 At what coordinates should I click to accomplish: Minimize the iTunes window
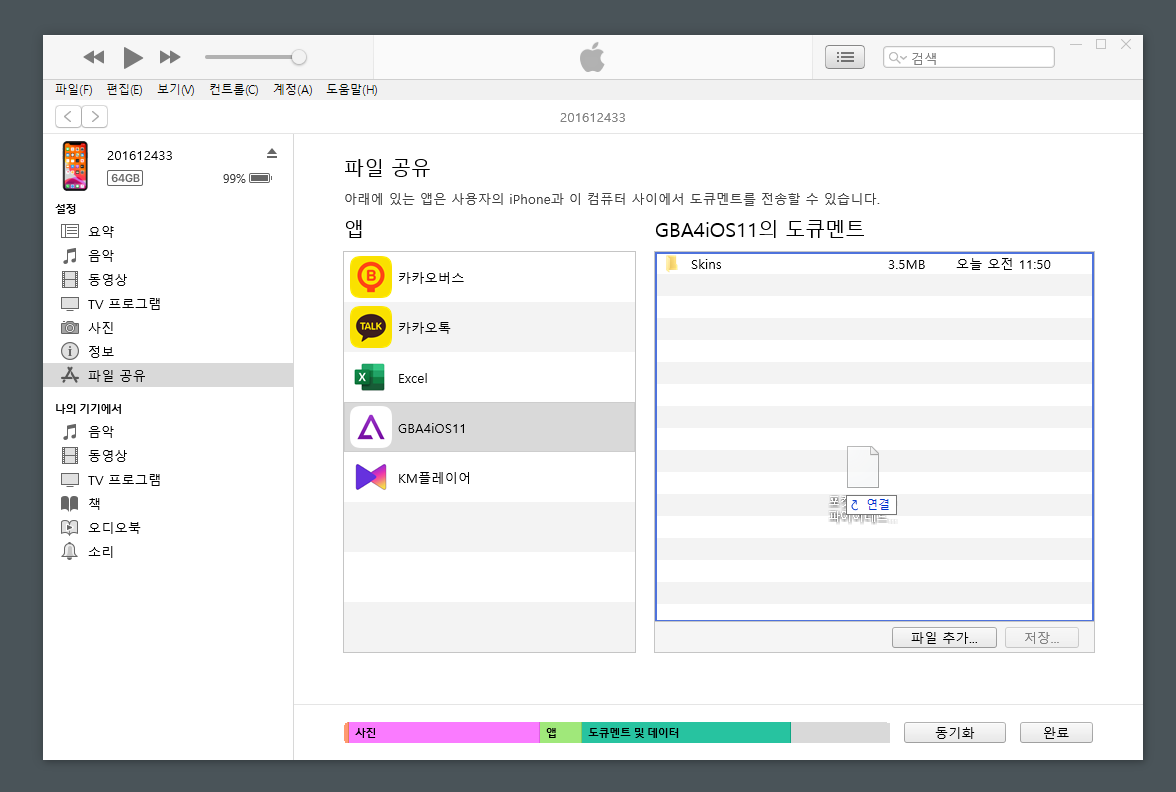coord(1076,44)
